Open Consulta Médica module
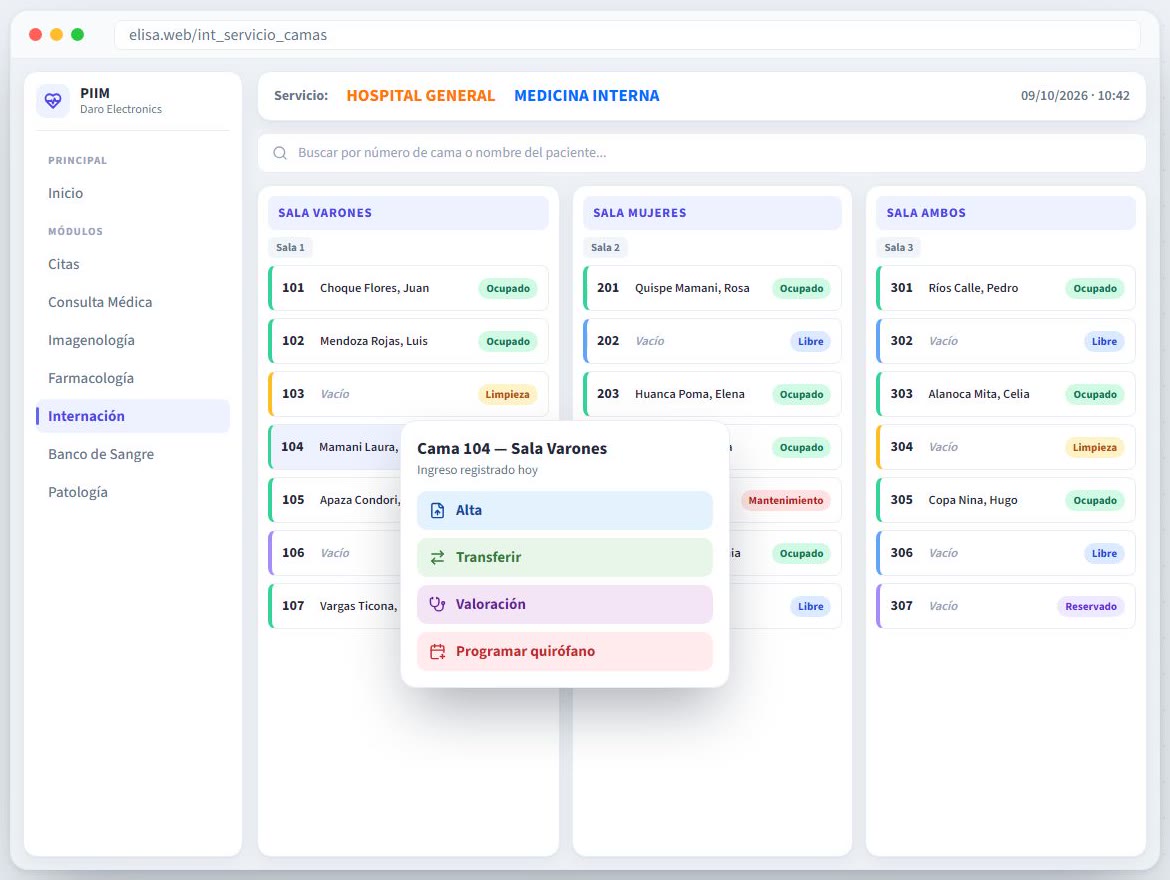Image resolution: width=1170 pixels, height=880 pixels. coord(133,302)
